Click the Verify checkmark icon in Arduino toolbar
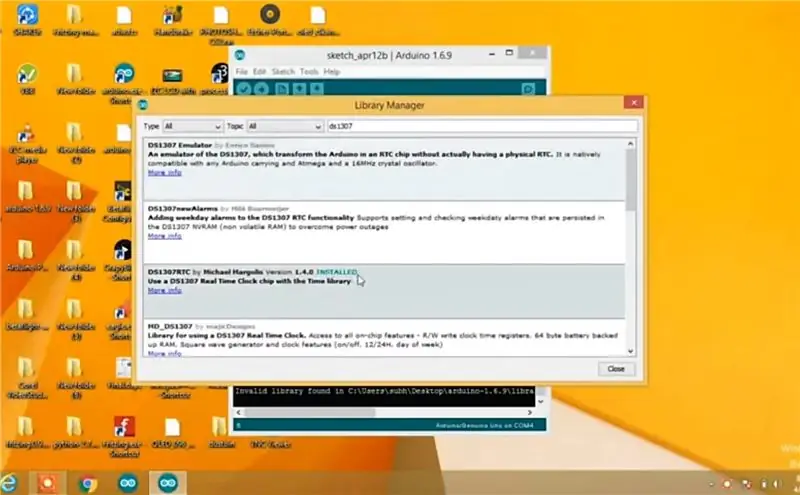This screenshot has height=495, width=800. coord(244,89)
